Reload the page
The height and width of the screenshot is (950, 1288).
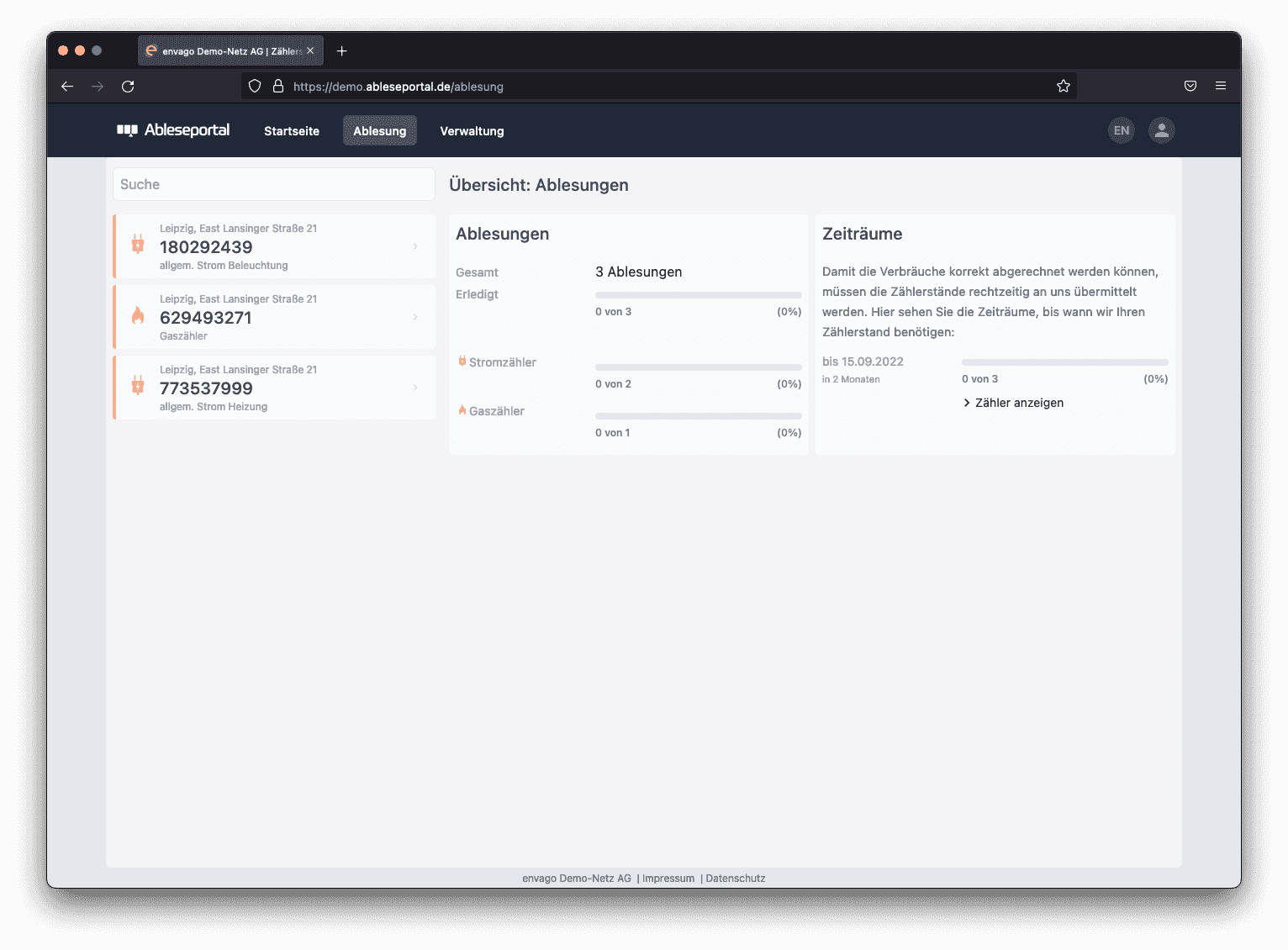(128, 87)
